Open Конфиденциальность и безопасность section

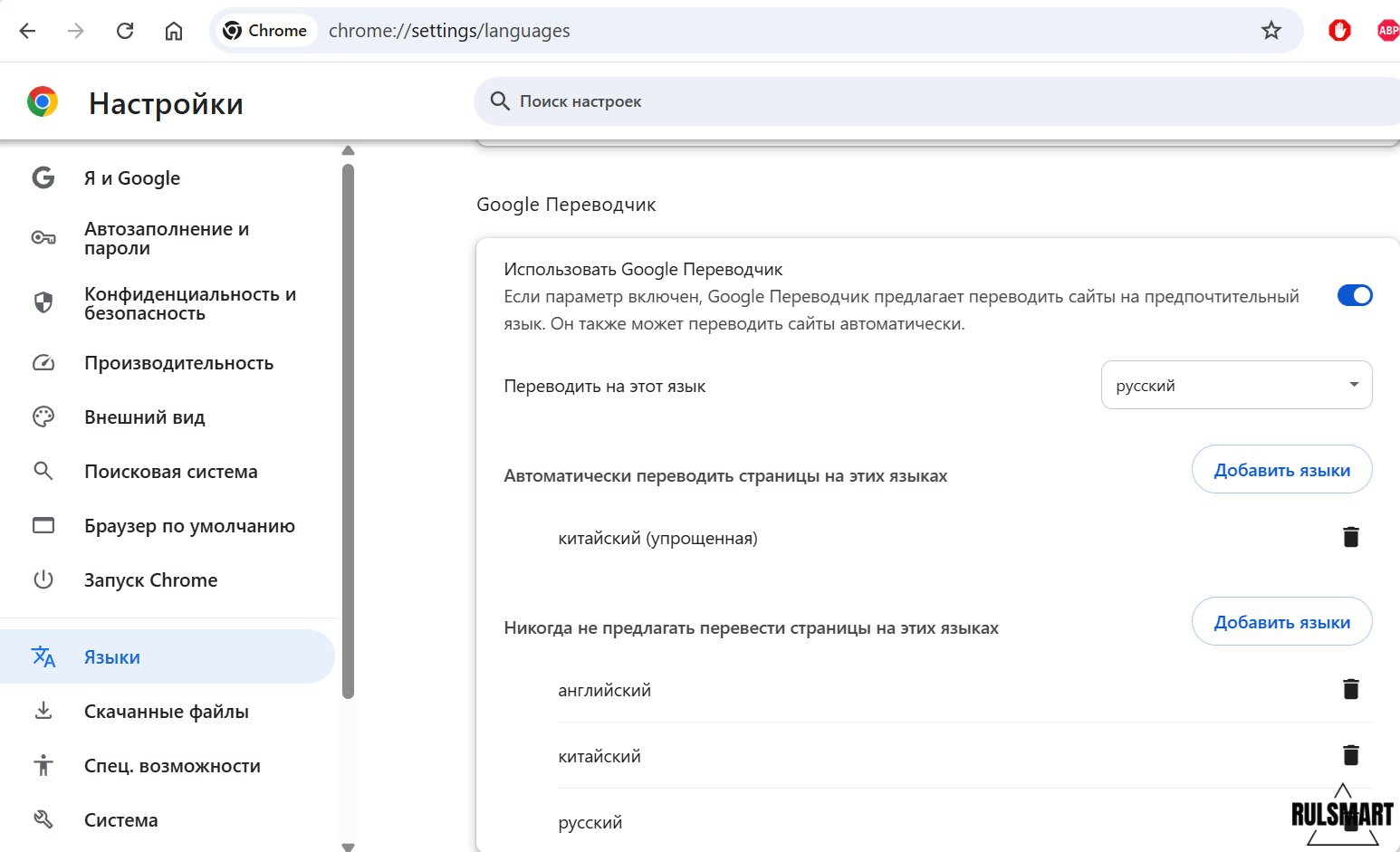tap(168, 303)
